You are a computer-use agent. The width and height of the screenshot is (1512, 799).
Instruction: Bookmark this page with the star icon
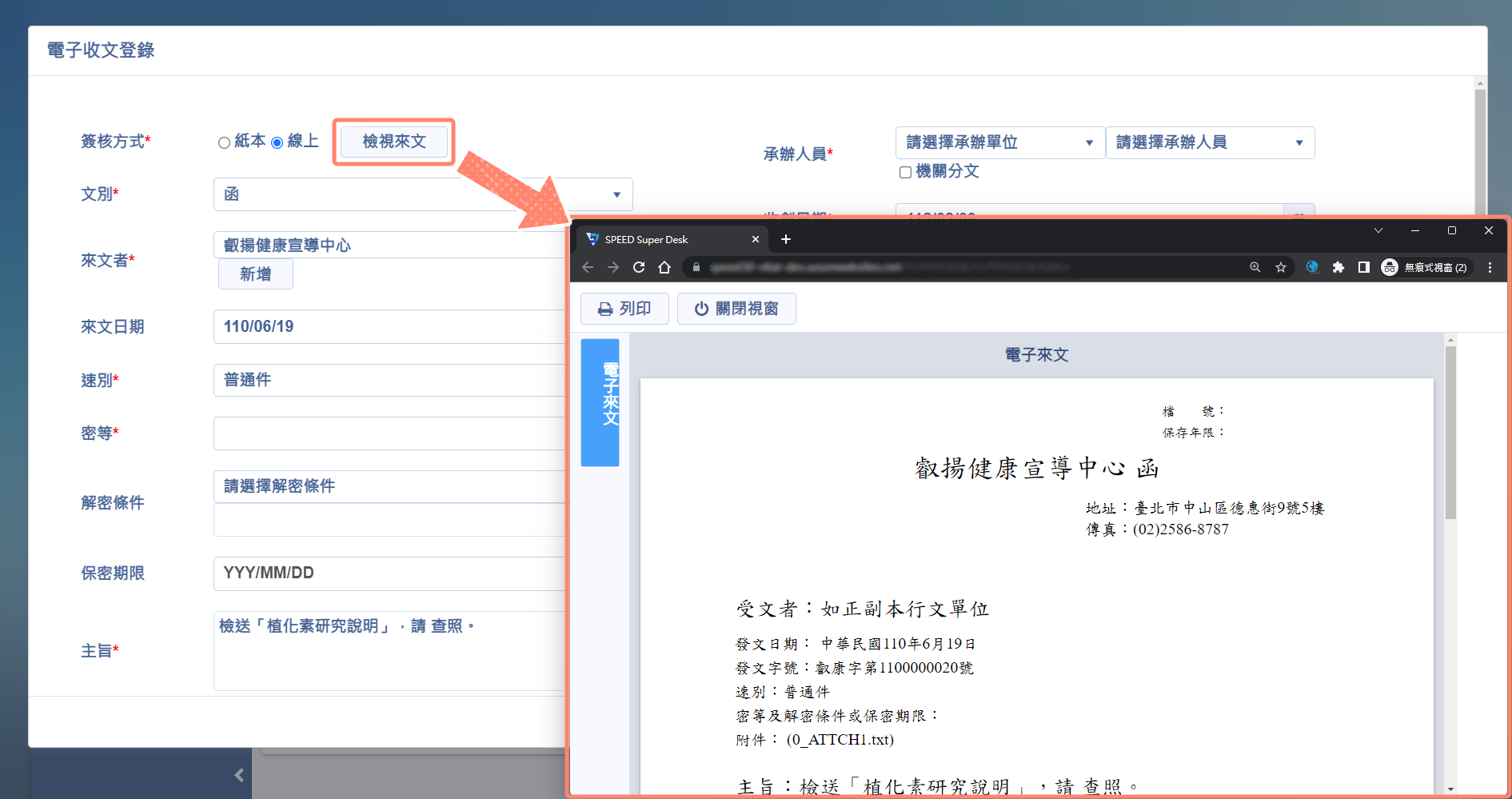point(1281,267)
